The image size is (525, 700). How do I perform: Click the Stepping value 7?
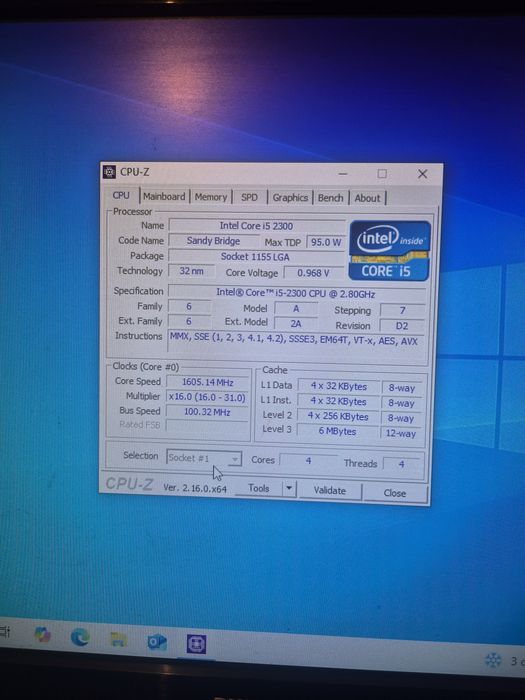click(402, 310)
